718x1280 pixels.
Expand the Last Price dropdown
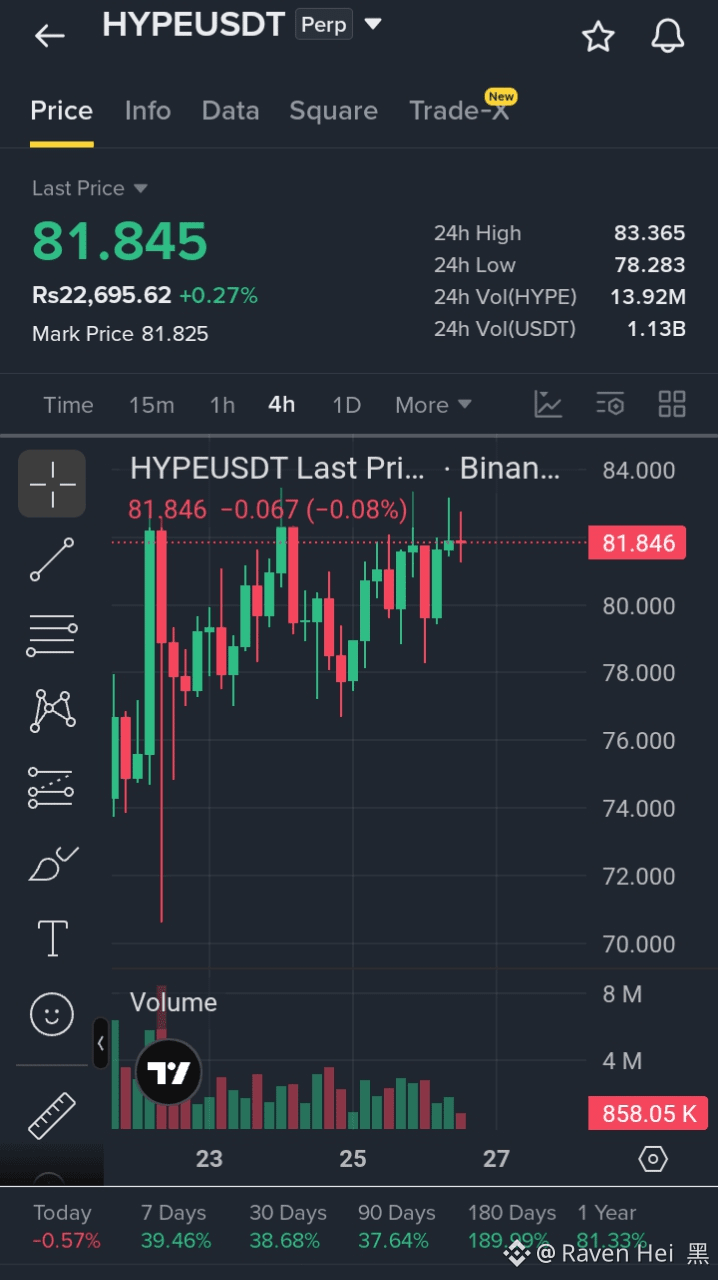pyautogui.click(x=140, y=188)
